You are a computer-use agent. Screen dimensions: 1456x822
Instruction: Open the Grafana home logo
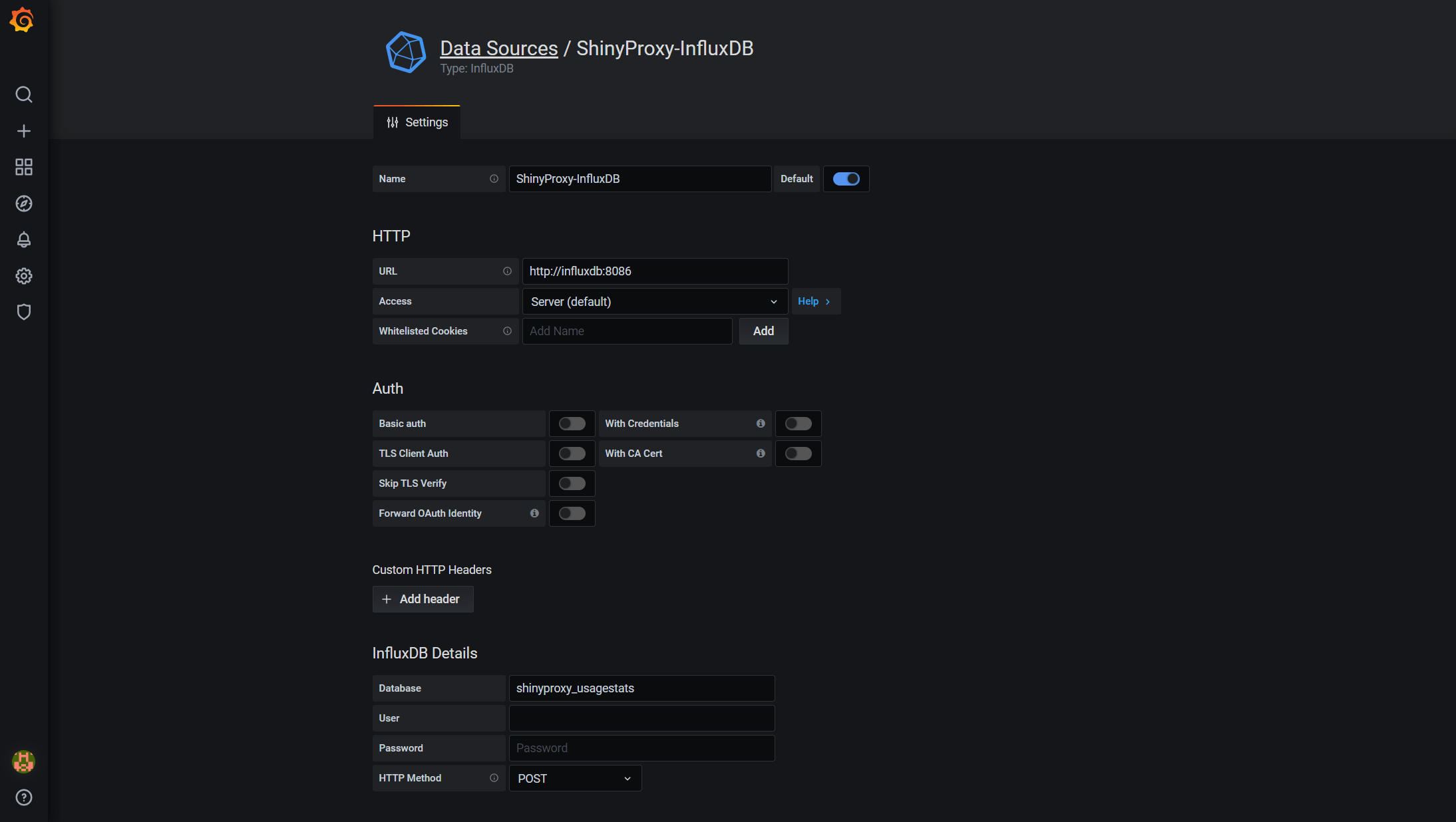tap(22, 20)
